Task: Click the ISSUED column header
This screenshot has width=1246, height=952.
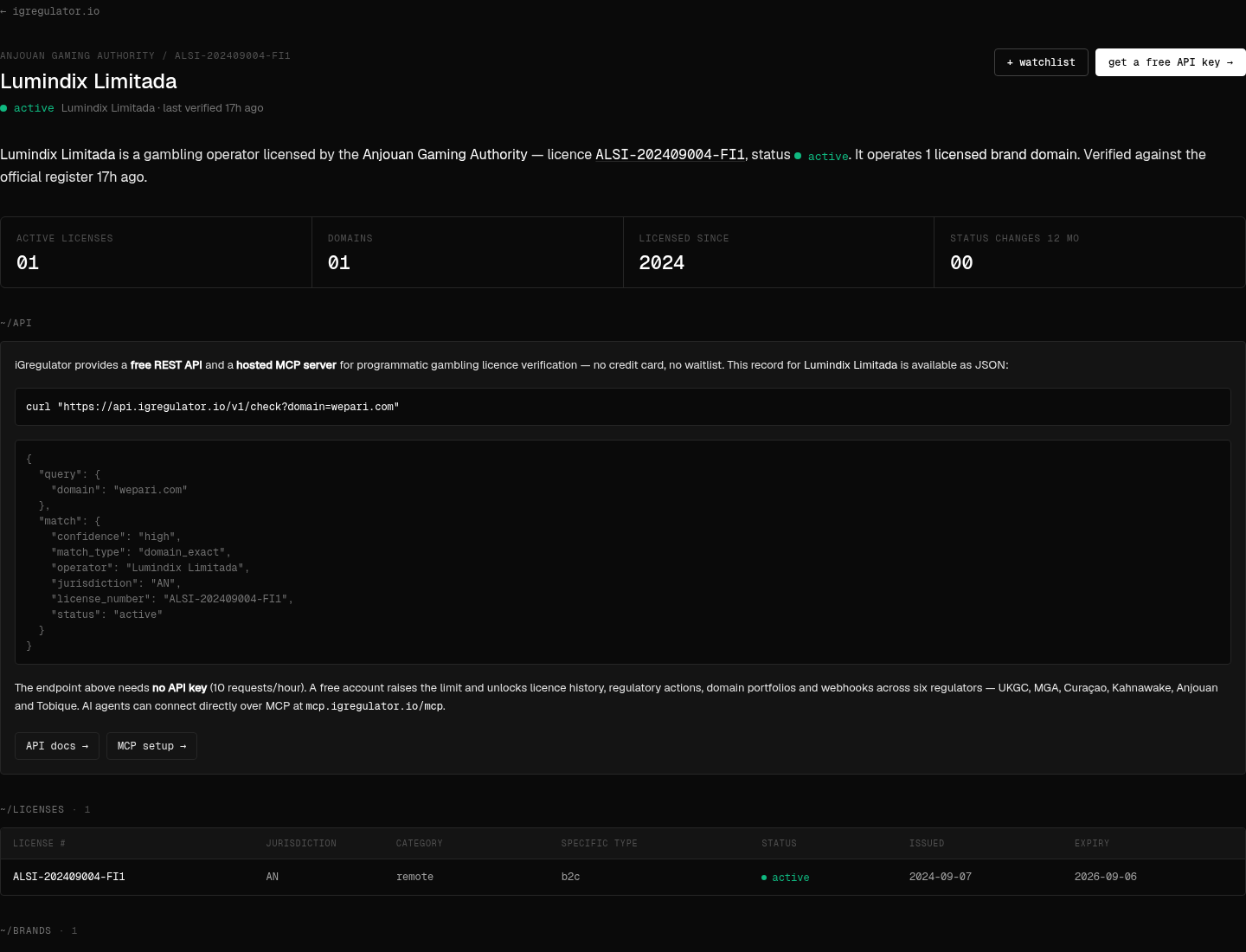Action: click(x=927, y=843)
